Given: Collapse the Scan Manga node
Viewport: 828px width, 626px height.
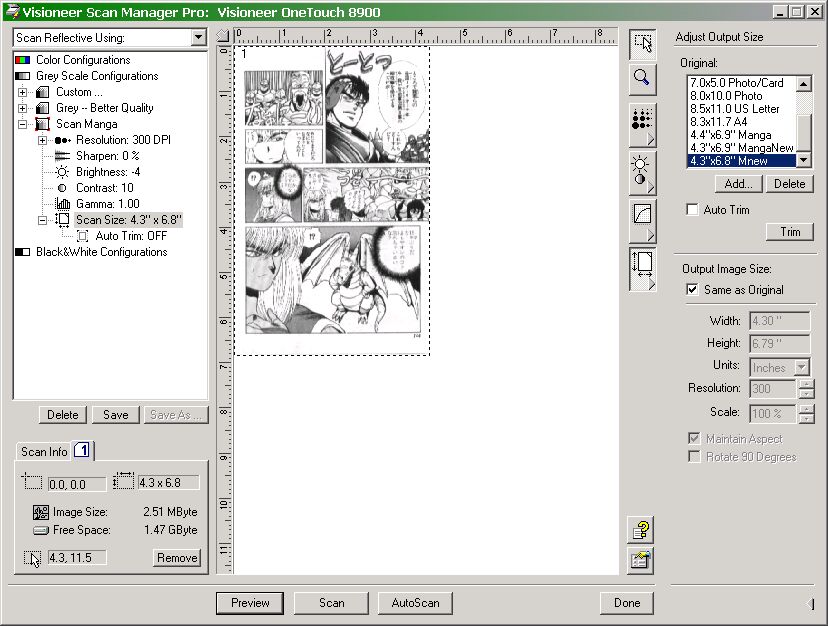Looking at the screenshot, I should [23, 125].
